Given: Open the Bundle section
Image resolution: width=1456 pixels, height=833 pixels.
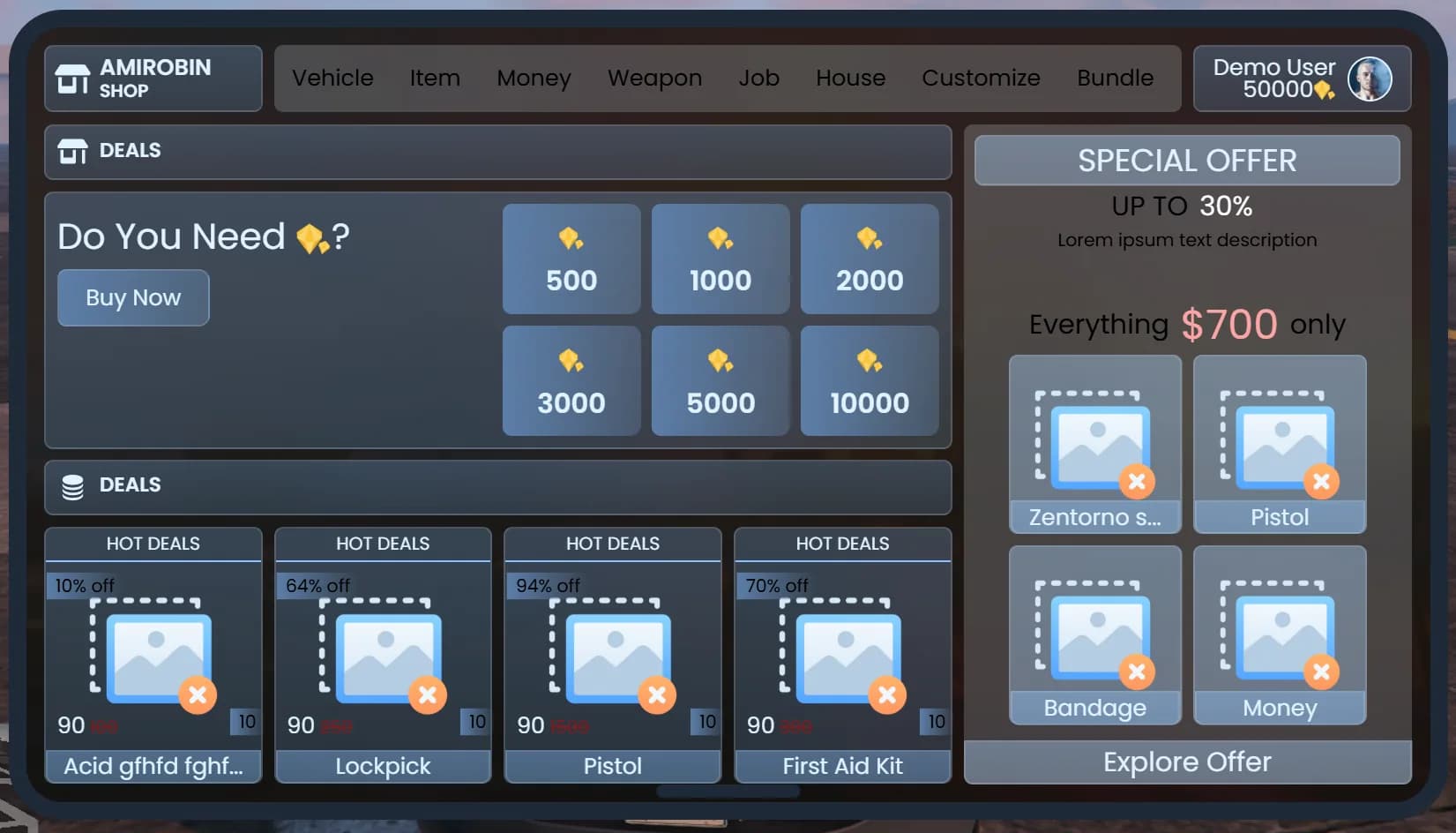Looking at the screenshot, I should coord(1115,79).
